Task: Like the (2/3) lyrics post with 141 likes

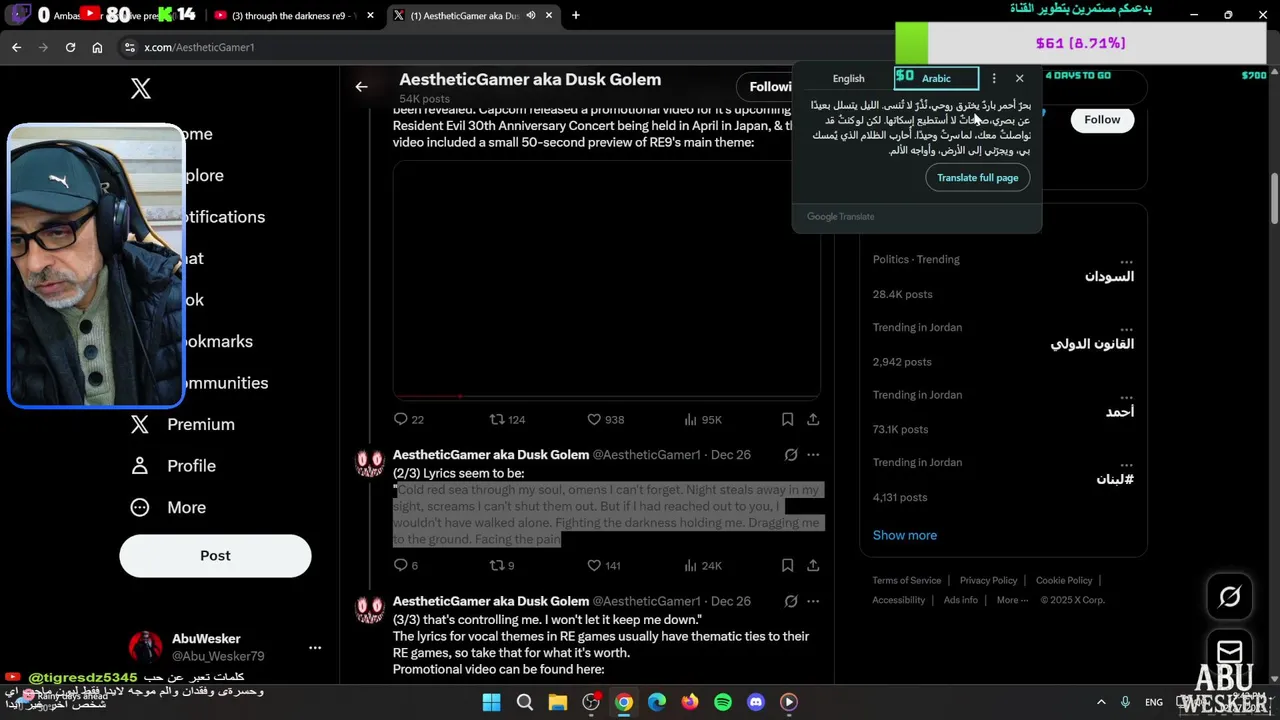Action: click(604, 565)
